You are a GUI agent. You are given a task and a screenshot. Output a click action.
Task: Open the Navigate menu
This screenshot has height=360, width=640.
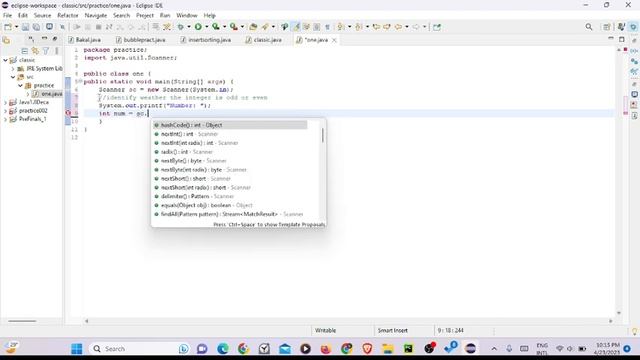(96, 16)
